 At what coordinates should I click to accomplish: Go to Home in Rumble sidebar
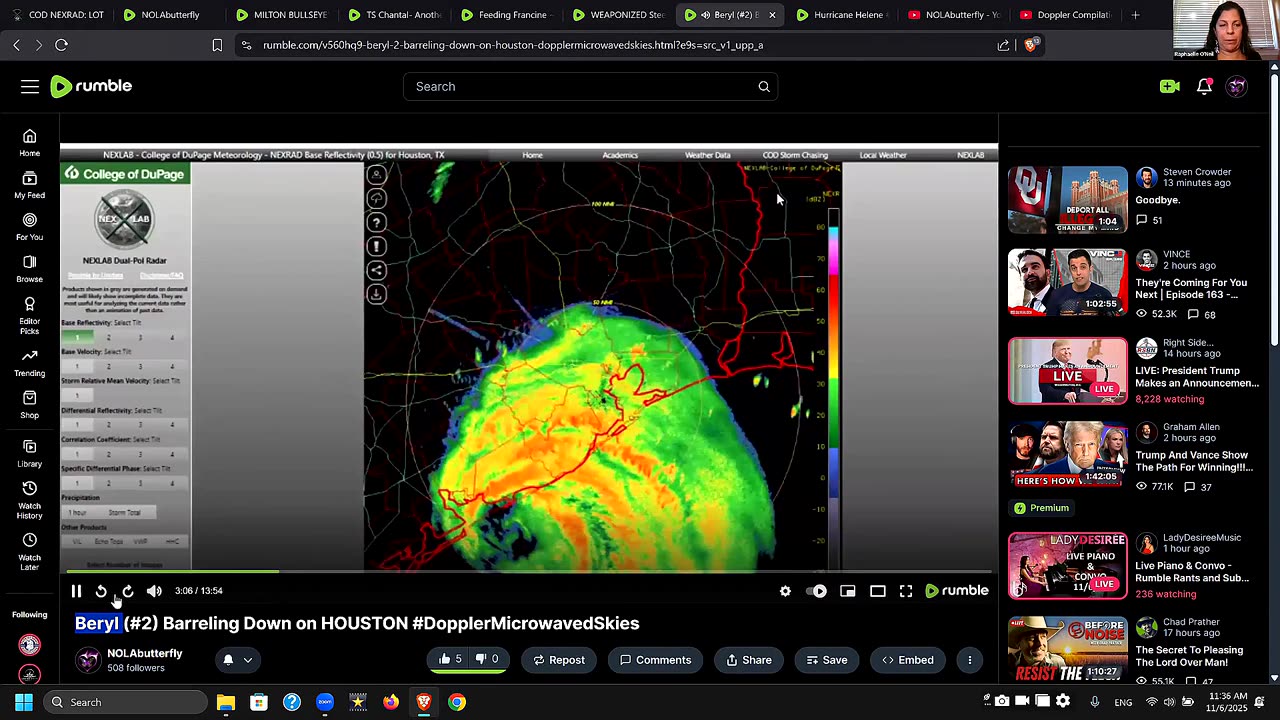pos(30,143)
